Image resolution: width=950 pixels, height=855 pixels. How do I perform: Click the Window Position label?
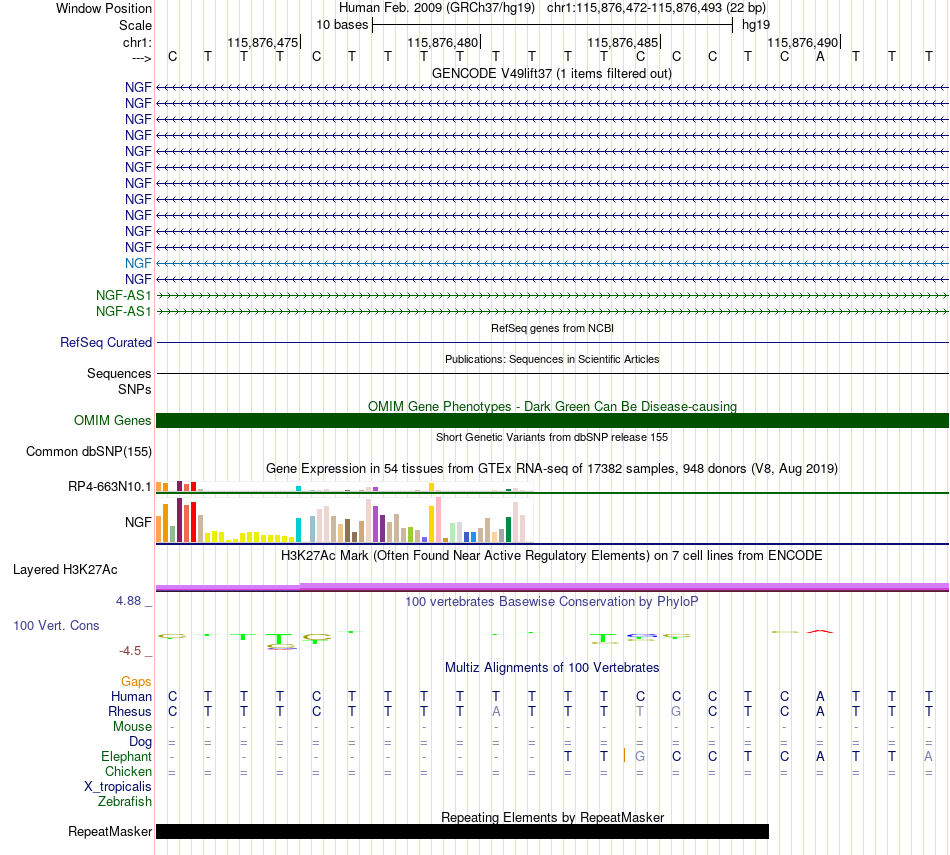click(104, 8)
